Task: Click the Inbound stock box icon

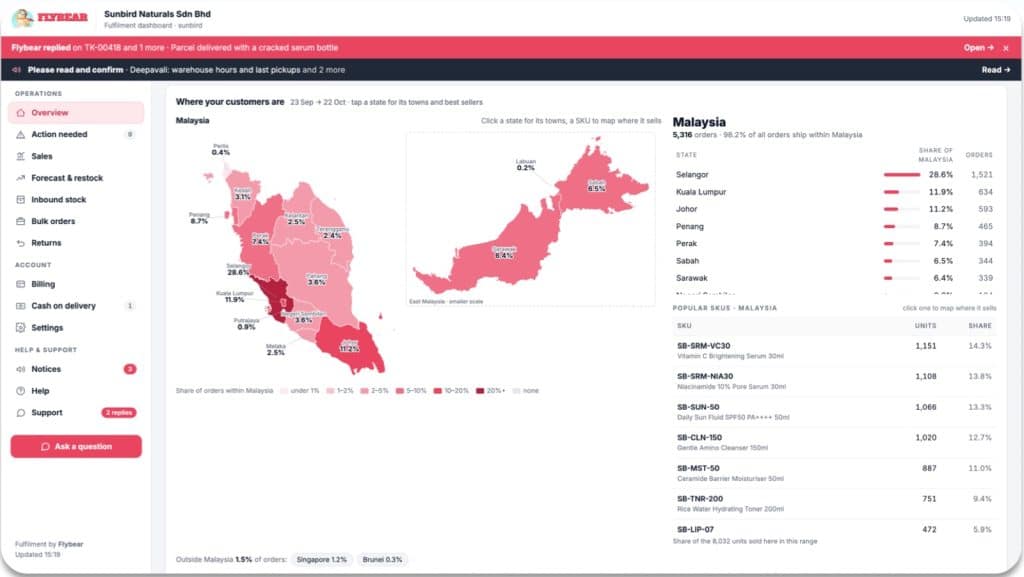Action: 20,200
